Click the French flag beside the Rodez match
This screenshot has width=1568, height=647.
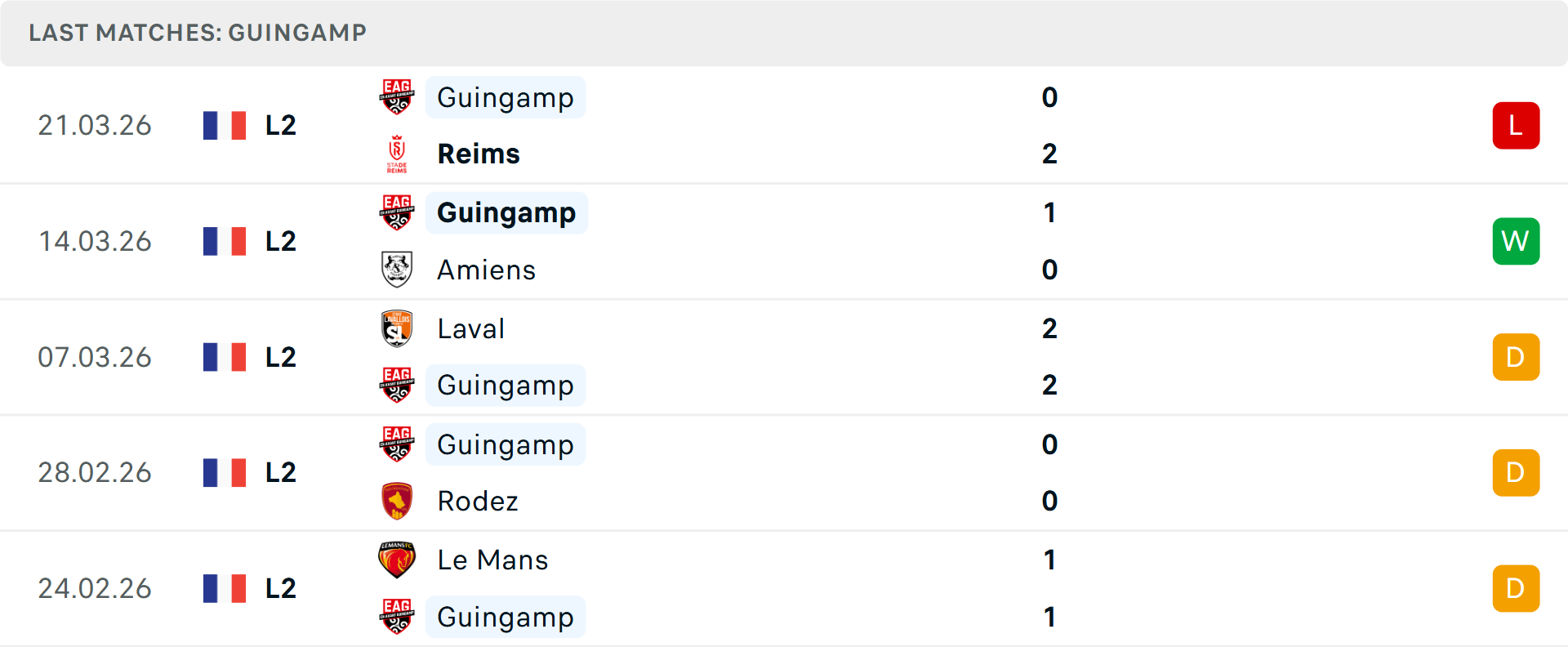(x=225, y=472)
